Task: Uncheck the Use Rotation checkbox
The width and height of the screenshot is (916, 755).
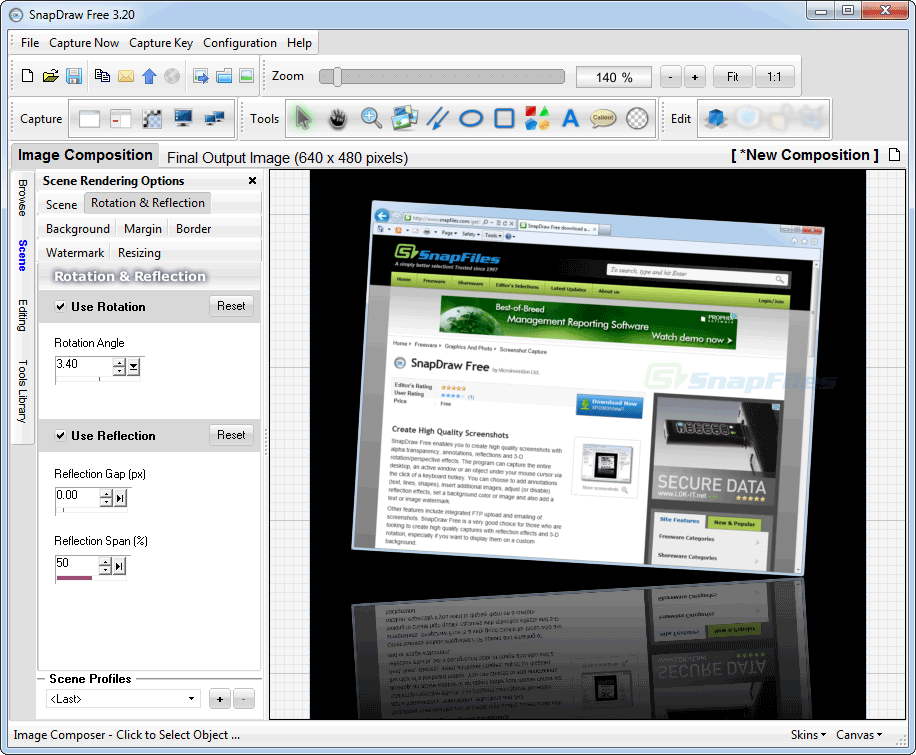Action: coord(61,307)
